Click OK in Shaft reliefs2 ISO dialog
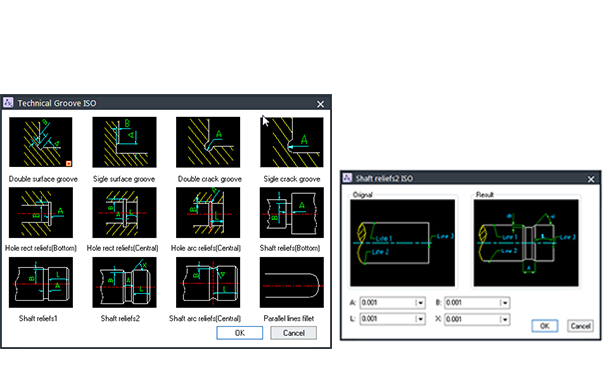 (545, 326)
